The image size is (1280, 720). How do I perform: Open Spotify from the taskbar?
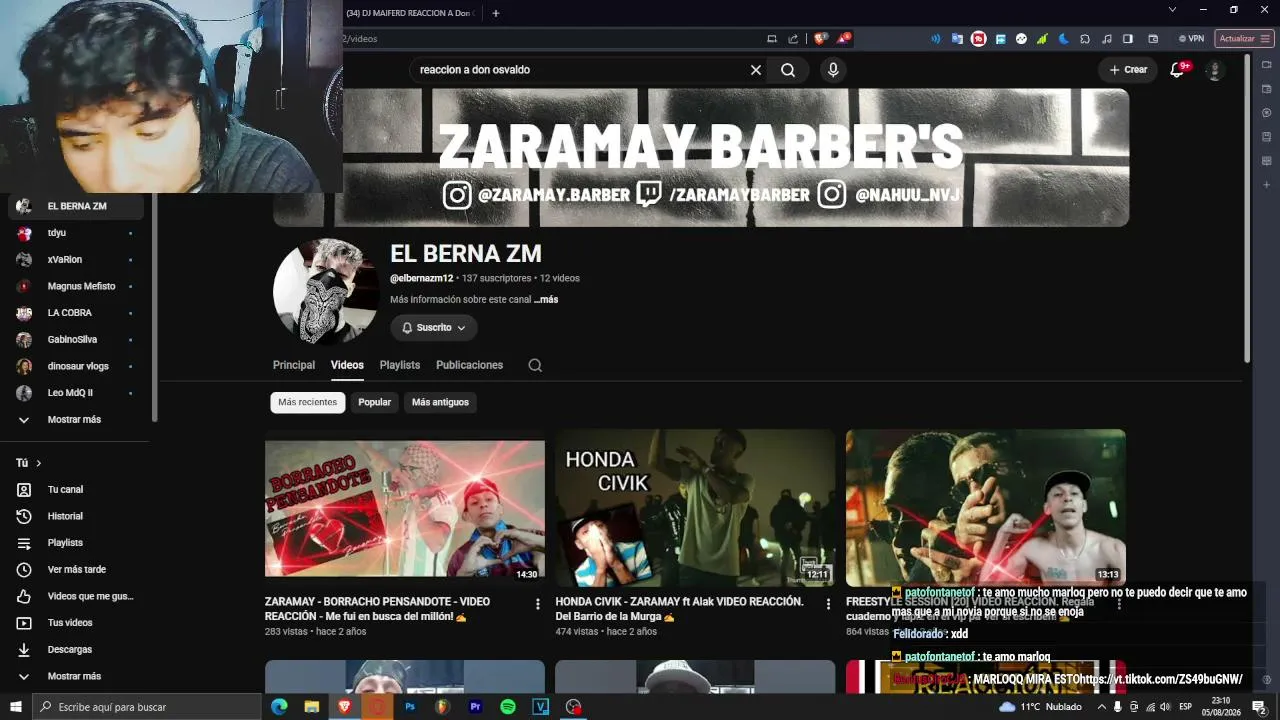point(508,707)
